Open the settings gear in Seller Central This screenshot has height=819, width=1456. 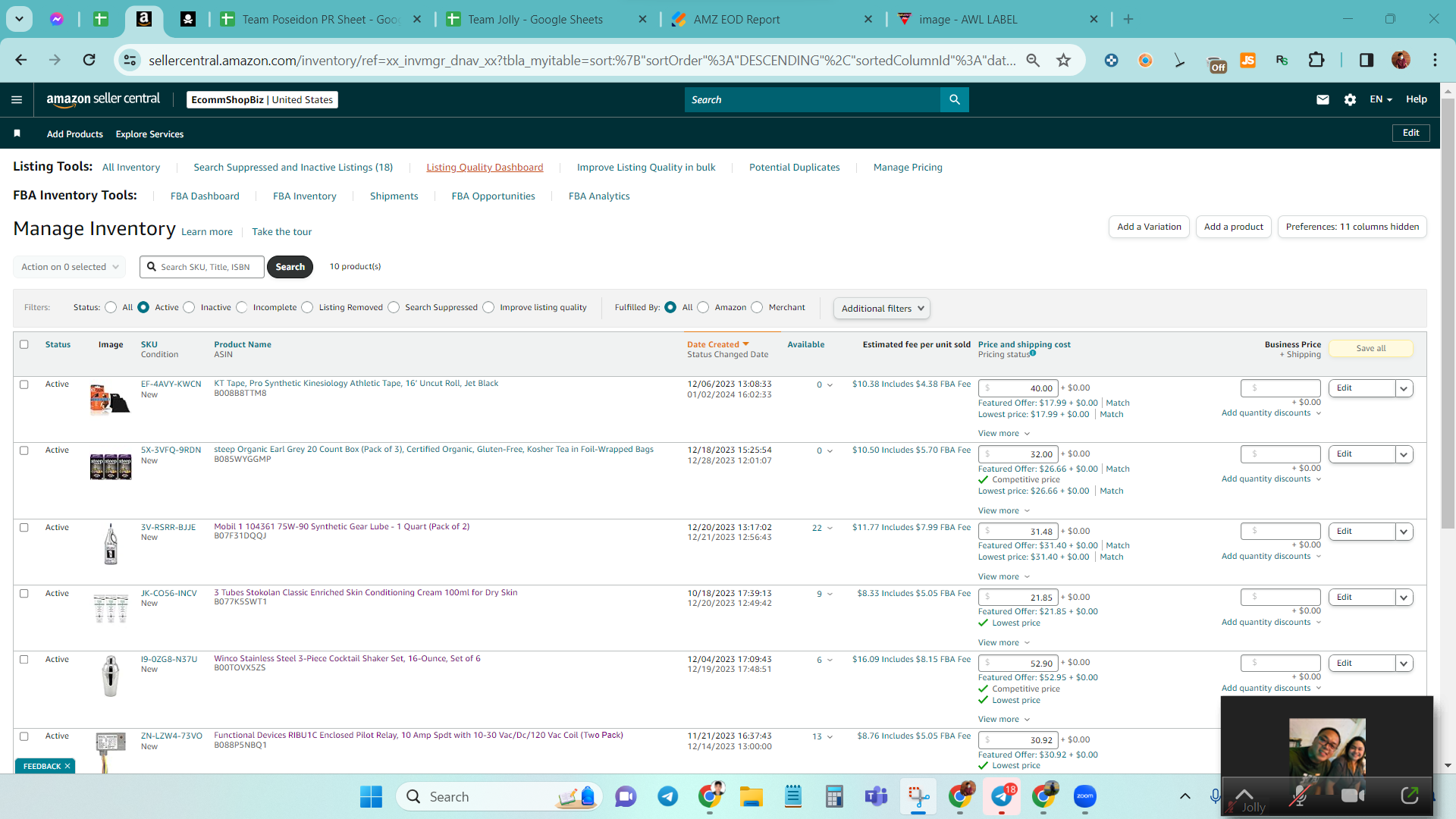pyautogui.click(x=1350, y=99)
